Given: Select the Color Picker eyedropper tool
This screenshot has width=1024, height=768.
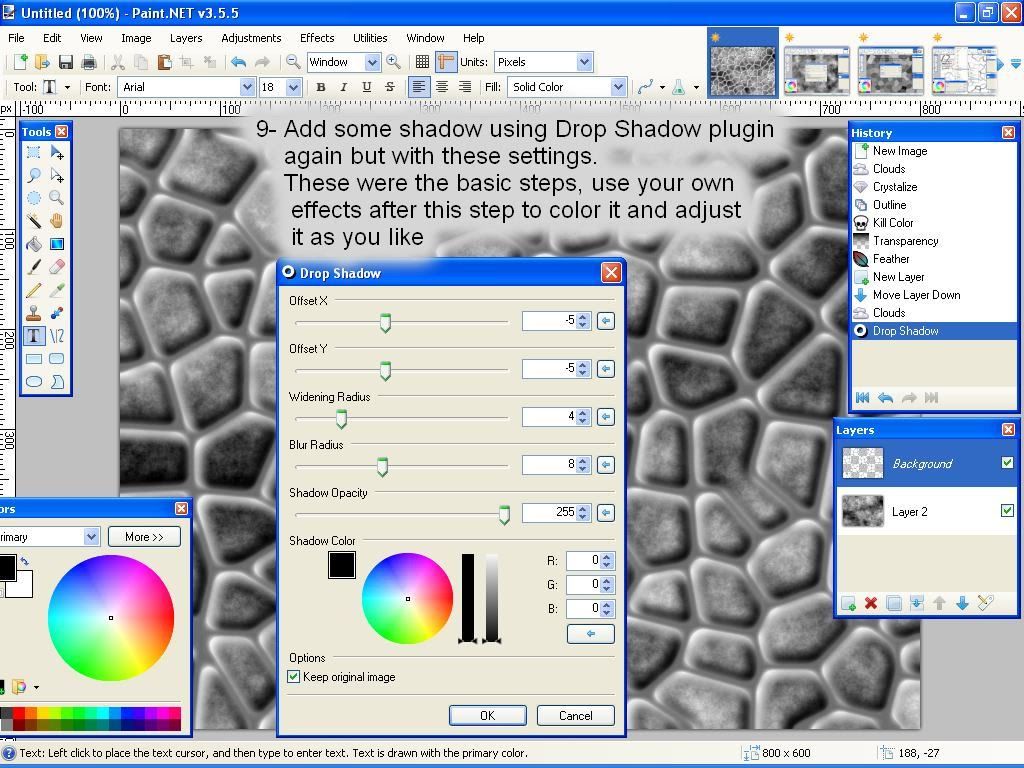Looking at the screenshot, I should [57, 290].
